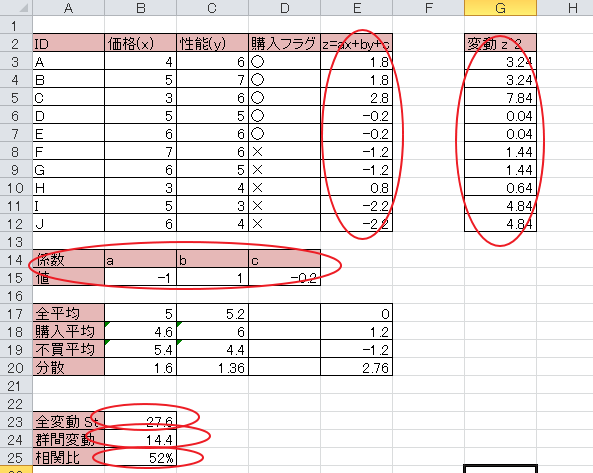Select row 16 header
The image size is (593, 473).
(16, 295)
